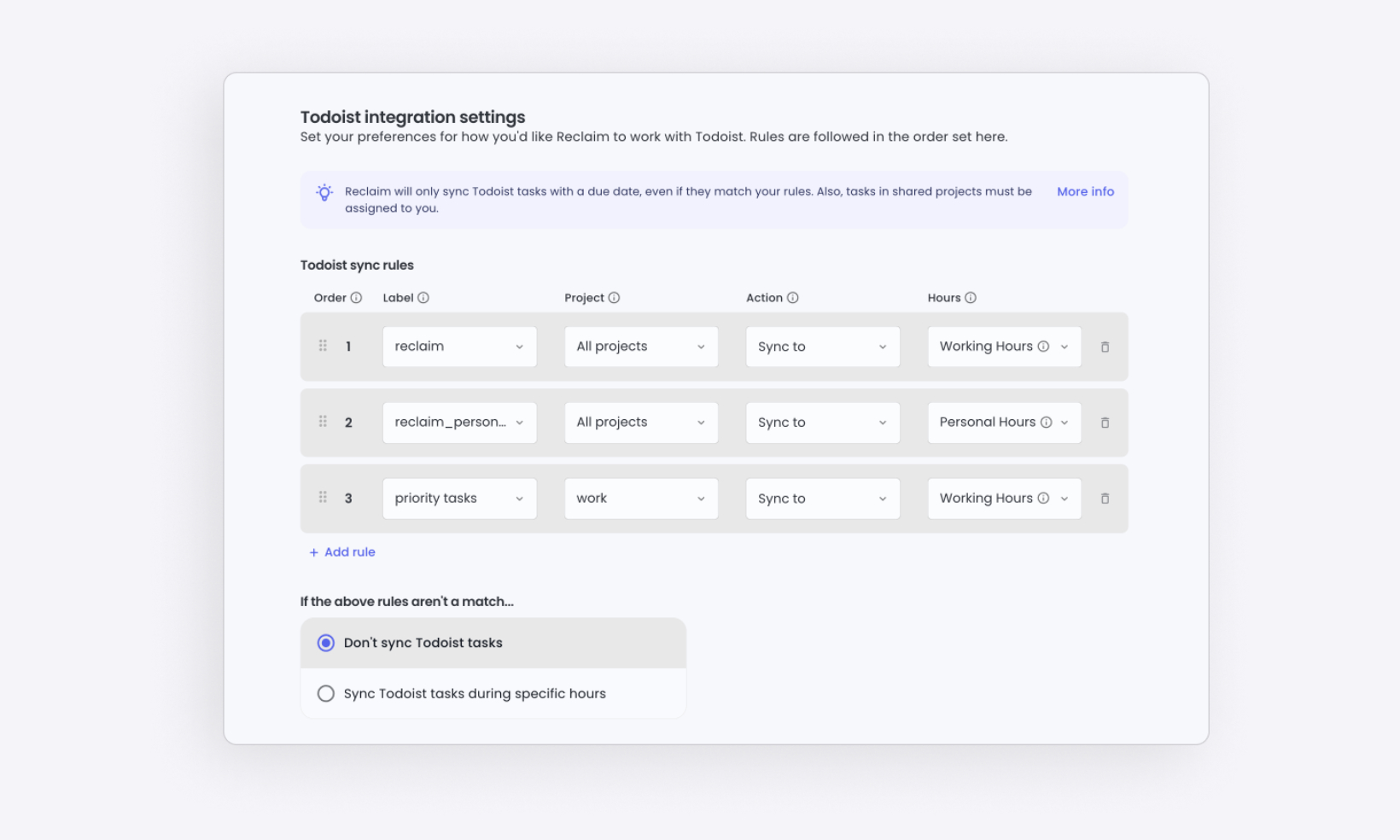Click order number 1

(348, 347)
